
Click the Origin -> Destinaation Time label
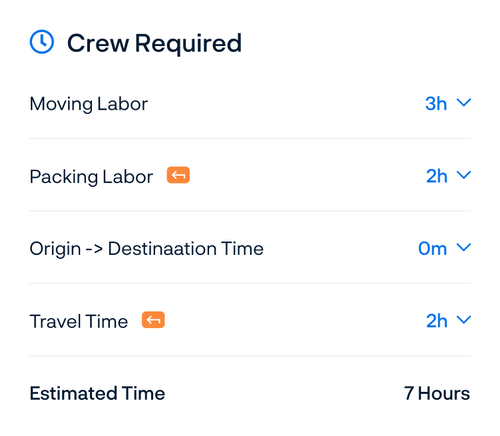tap(147, 249)
